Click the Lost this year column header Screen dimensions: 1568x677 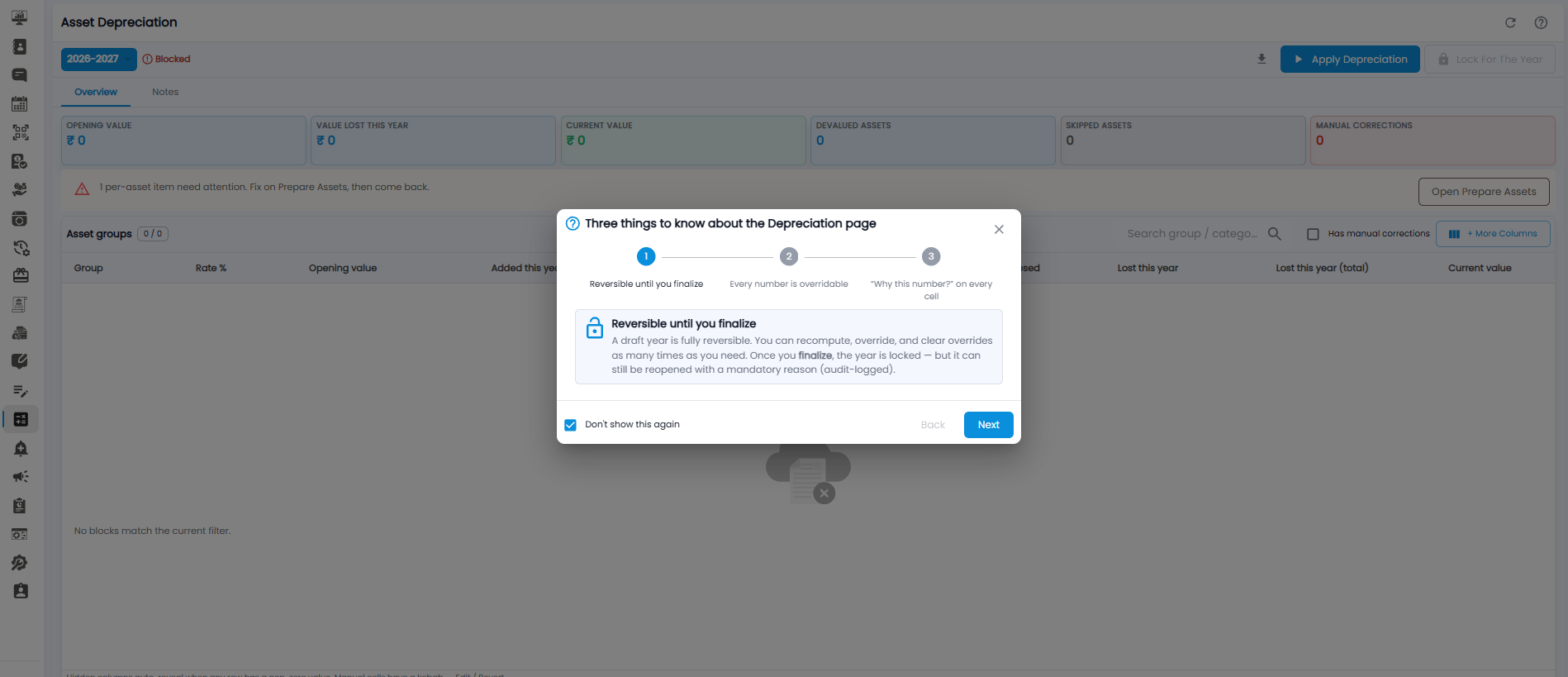click(1147, 268)
